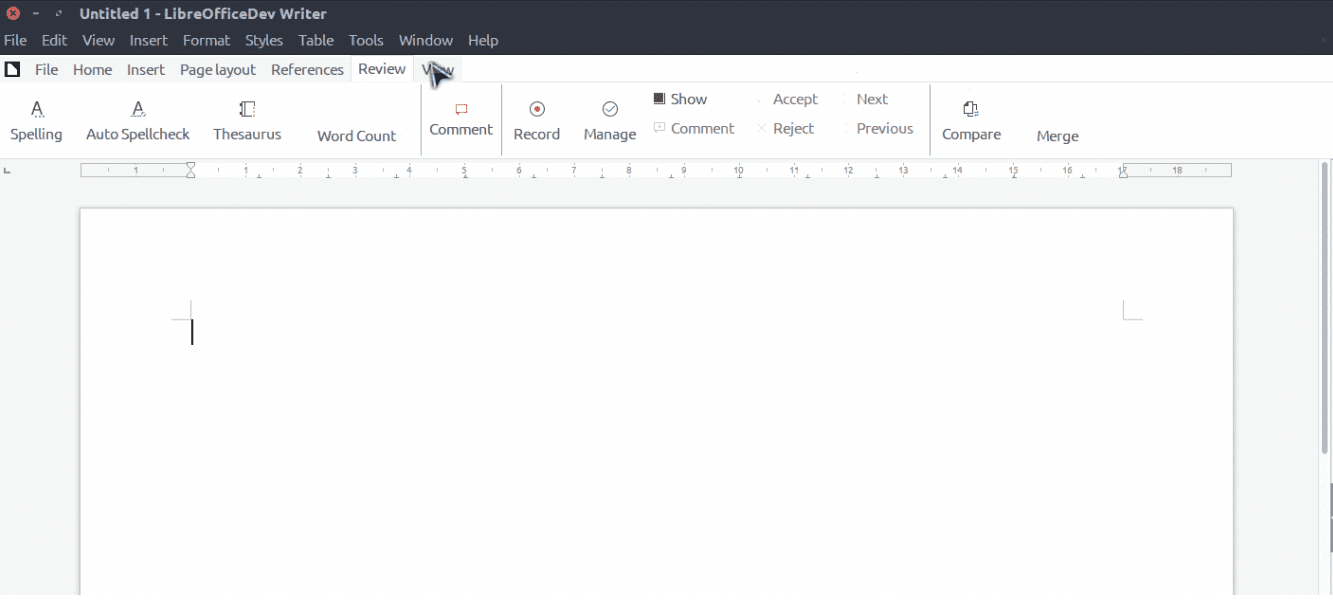Go to Next change
The height and width of the screenshot is (615, 1333).
[866, 99]
